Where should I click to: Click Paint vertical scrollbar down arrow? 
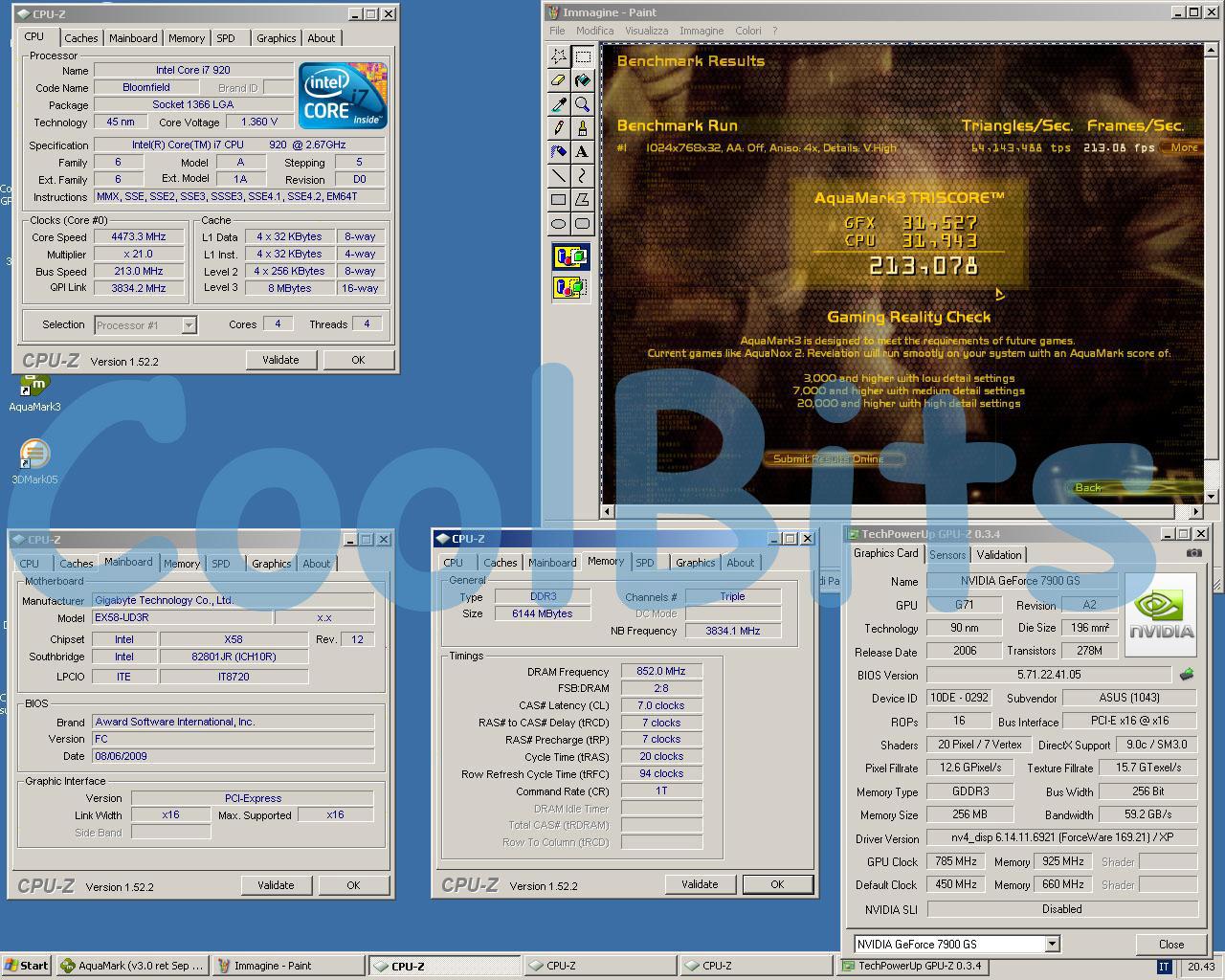coord(1210,496)
